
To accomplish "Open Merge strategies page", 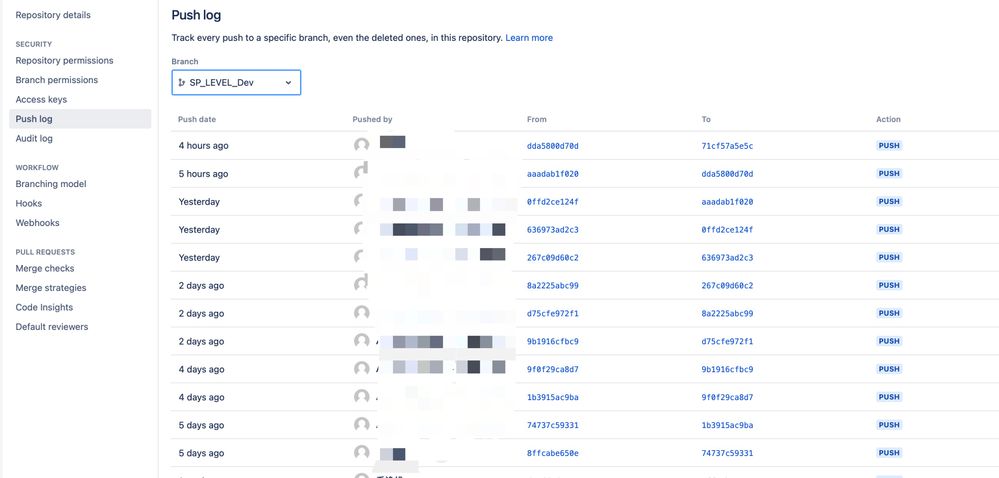I will (x=51, y=287).
